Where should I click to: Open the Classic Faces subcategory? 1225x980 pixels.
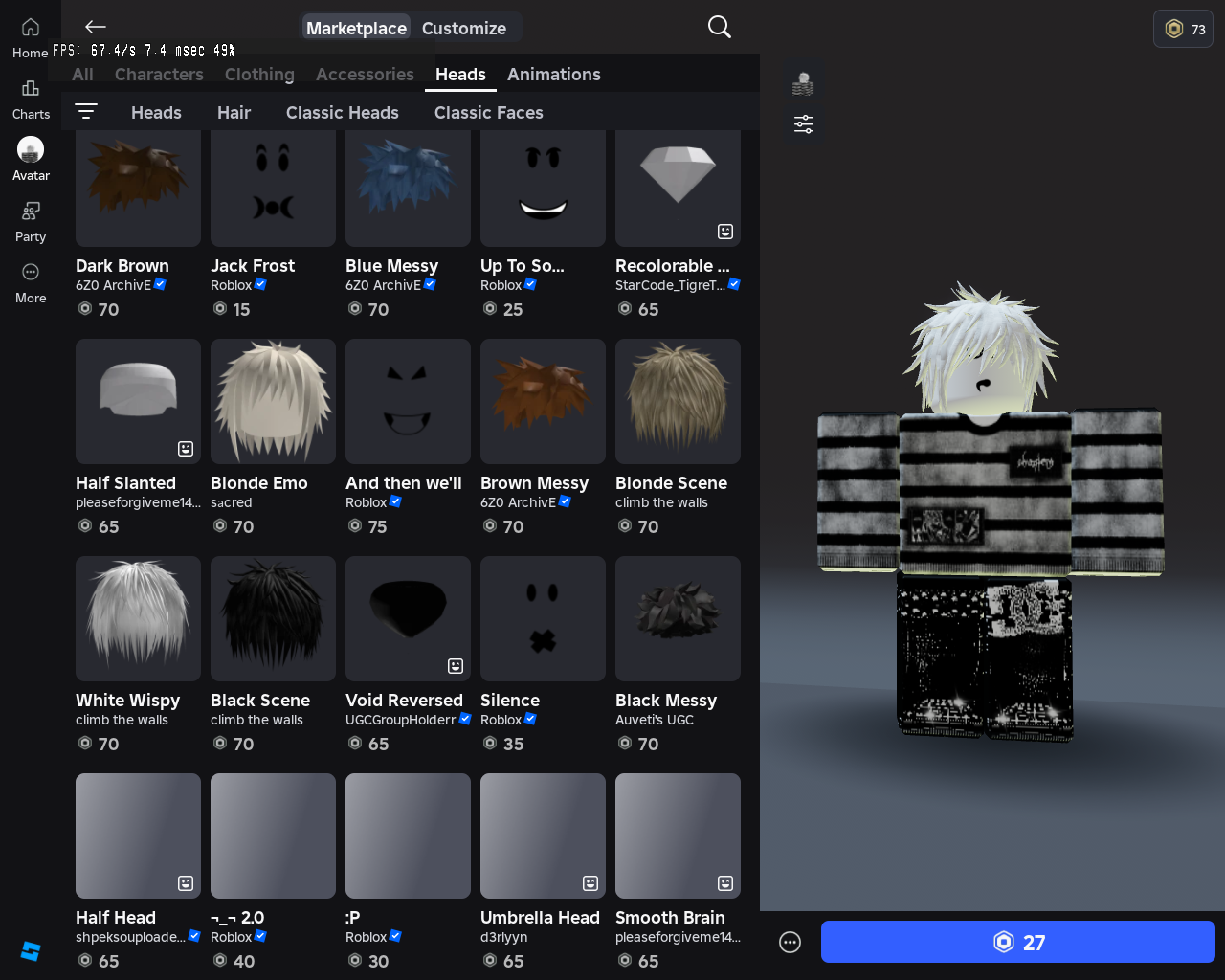(x=489, y=112)
